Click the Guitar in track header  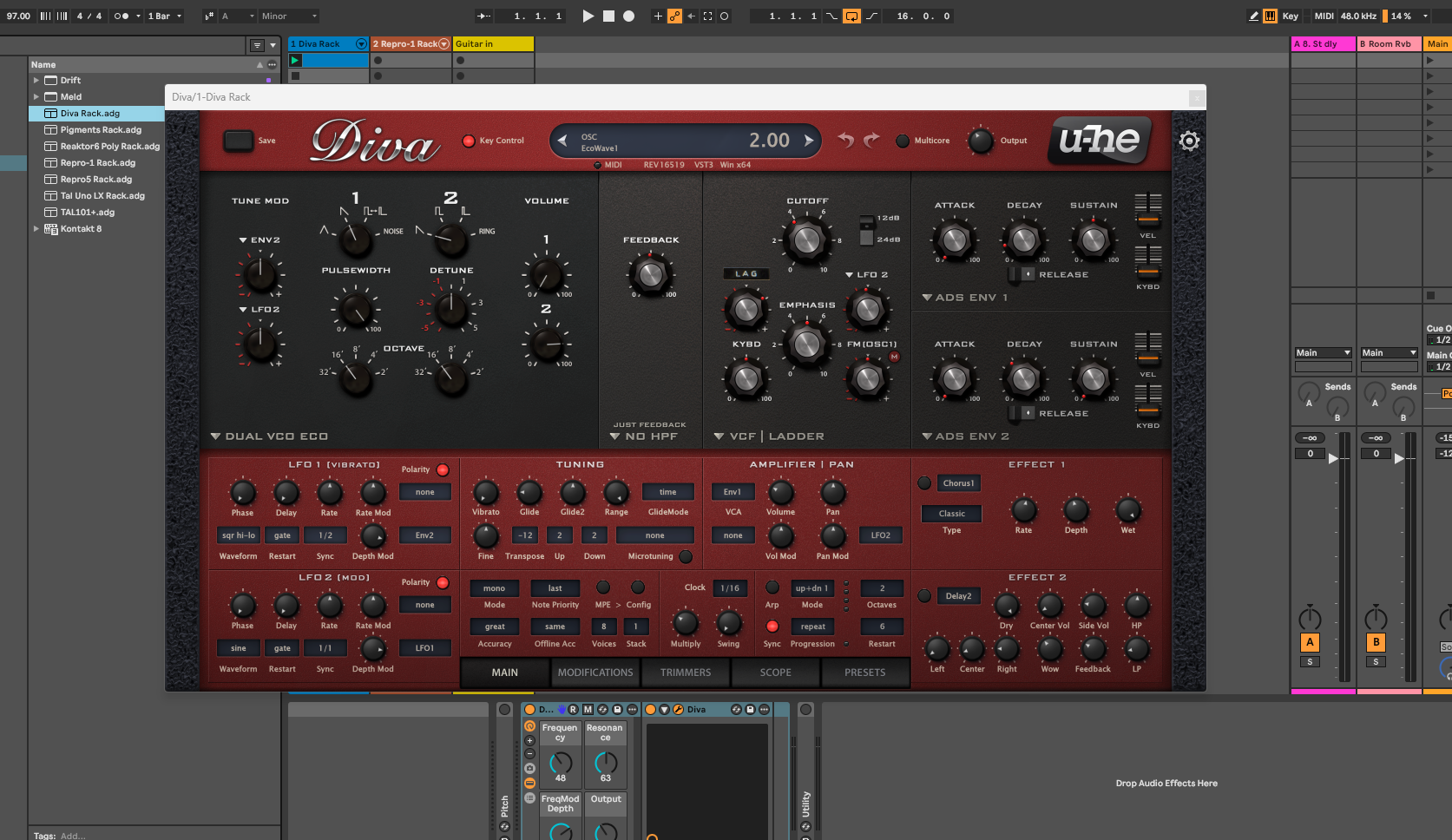(493, 43)
